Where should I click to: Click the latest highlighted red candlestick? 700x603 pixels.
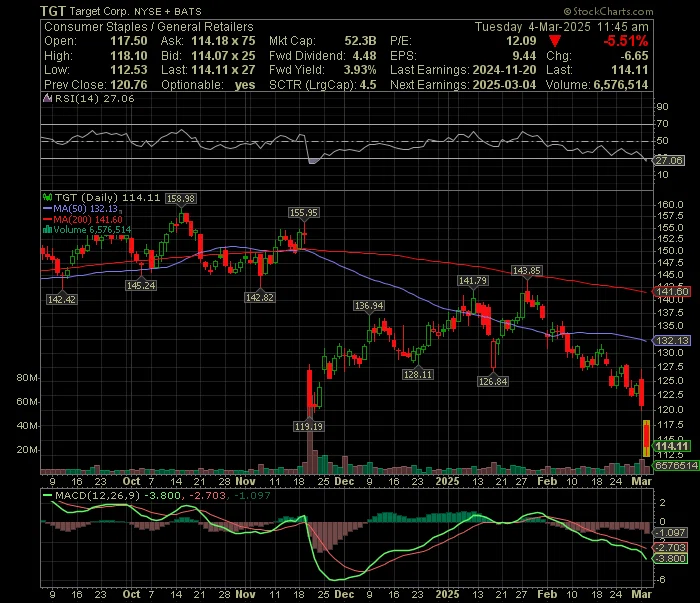[x=646, y=438]
